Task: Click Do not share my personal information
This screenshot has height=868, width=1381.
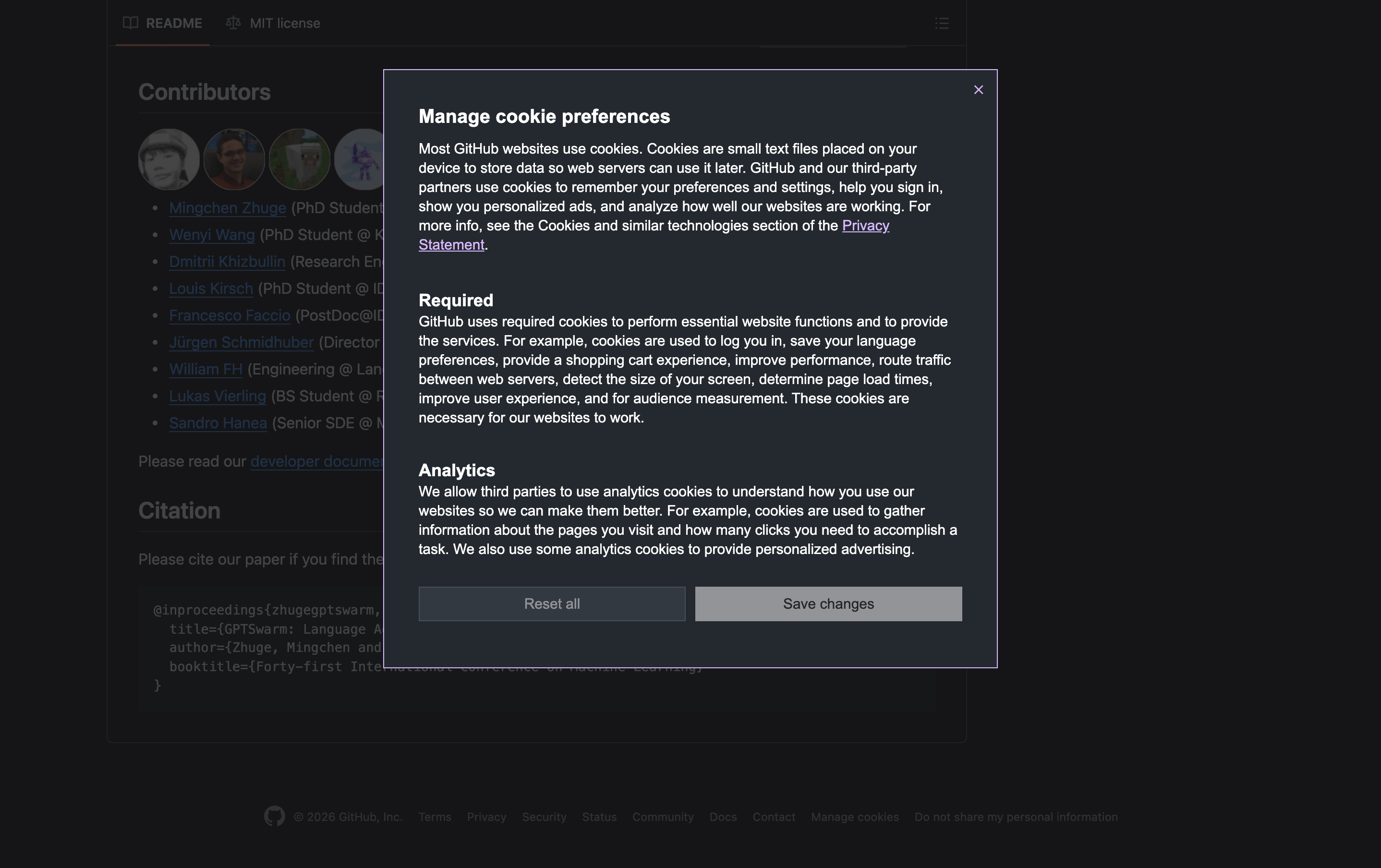Action: click(1016, 817)
